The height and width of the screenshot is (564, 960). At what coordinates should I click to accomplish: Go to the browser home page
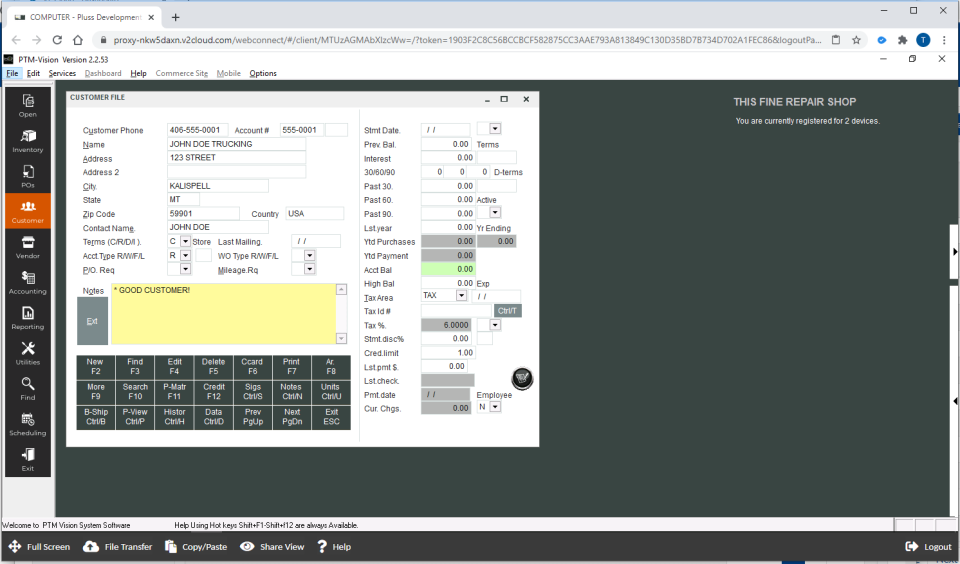(x=78, y=40)
